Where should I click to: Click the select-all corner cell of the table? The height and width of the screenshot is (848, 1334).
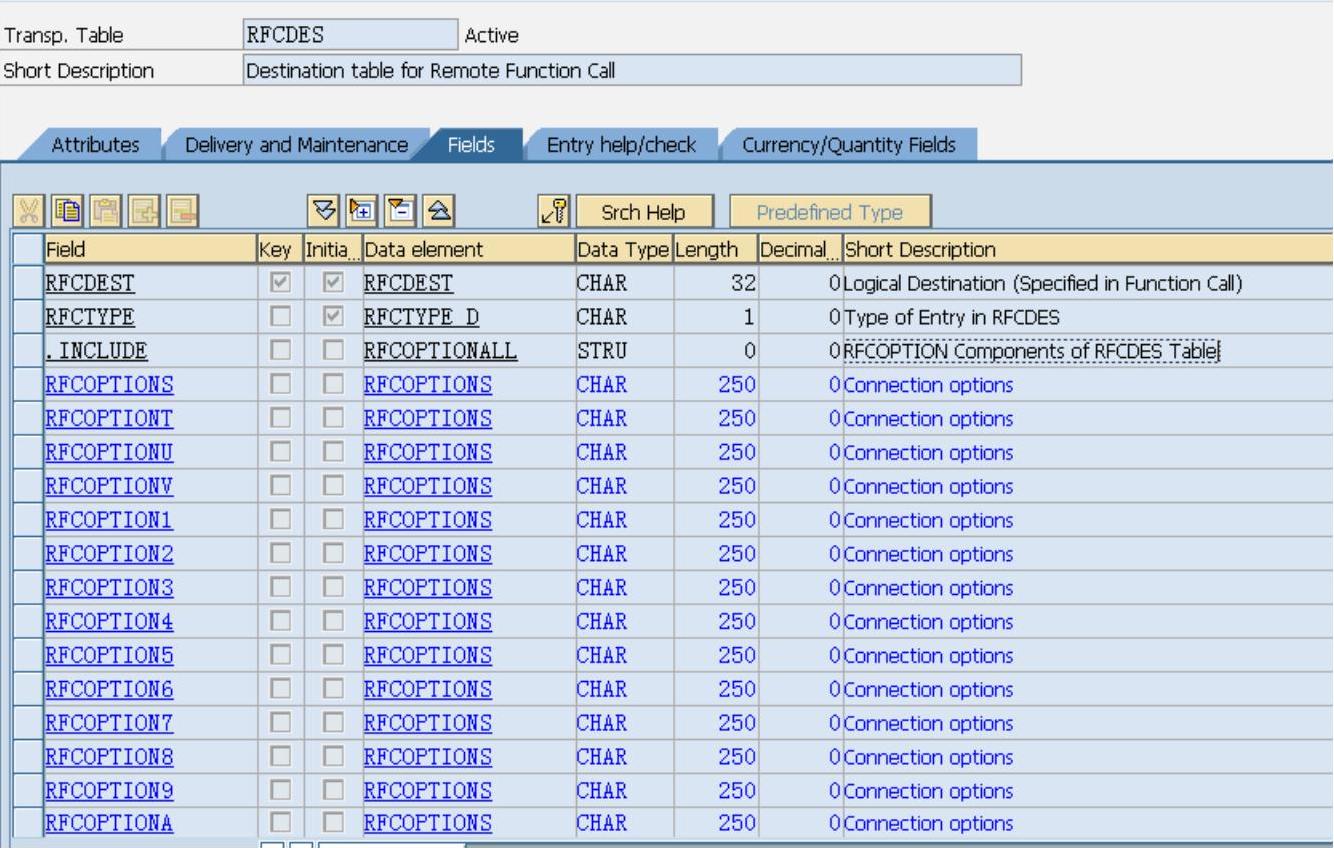(x=29, y=250)
